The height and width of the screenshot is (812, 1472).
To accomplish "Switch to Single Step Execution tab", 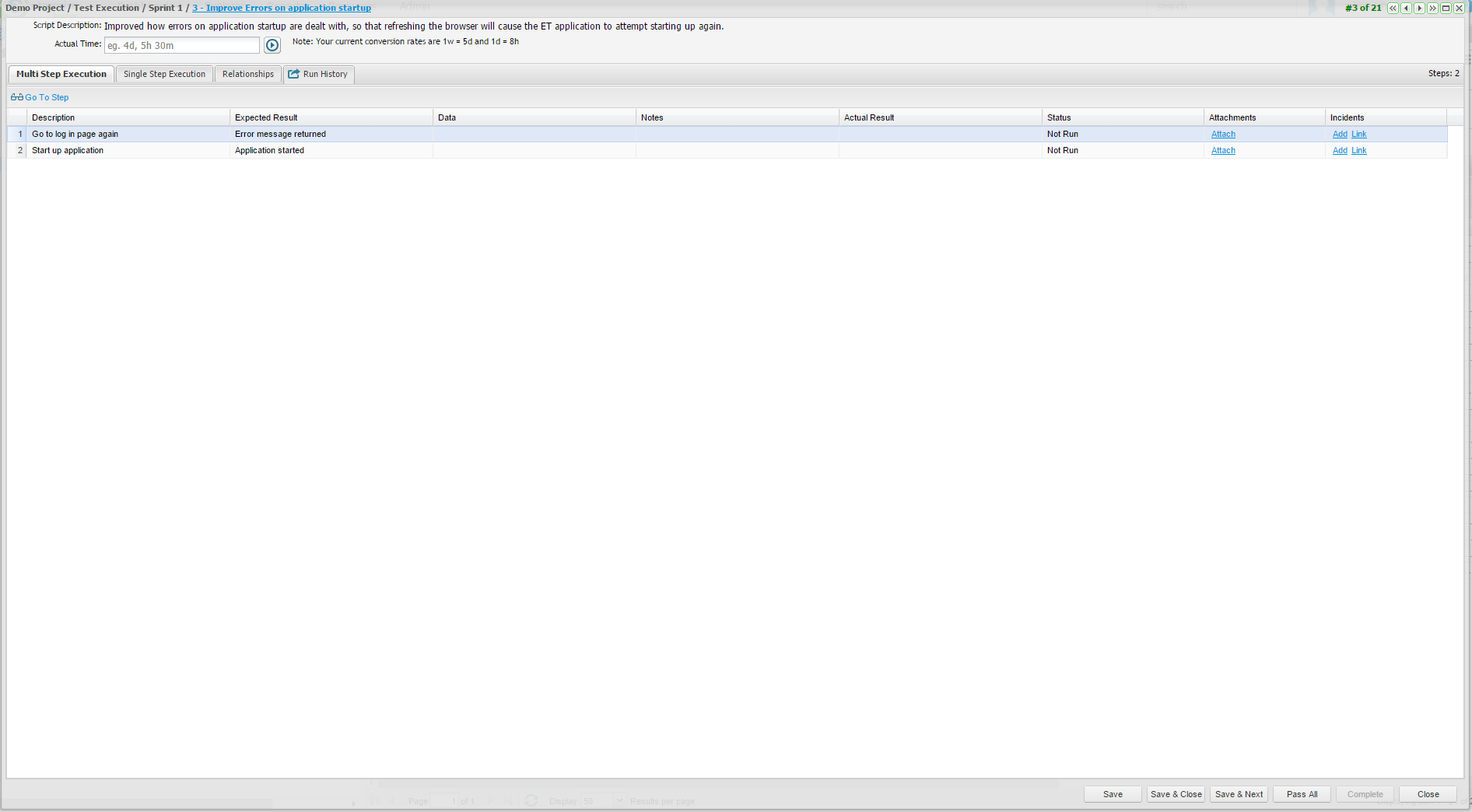I will coord(164,75).
